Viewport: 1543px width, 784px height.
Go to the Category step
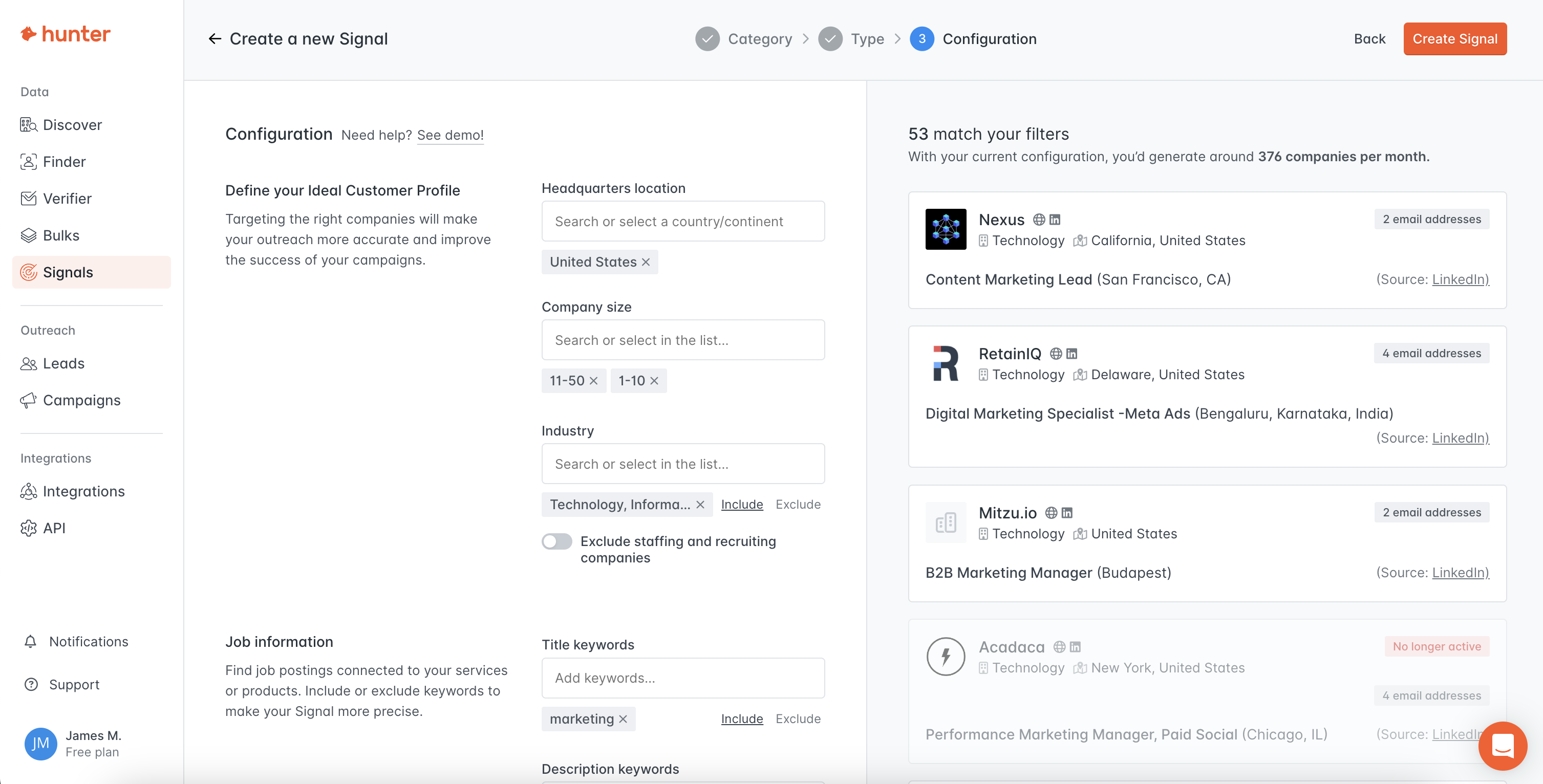coord(743,39)
